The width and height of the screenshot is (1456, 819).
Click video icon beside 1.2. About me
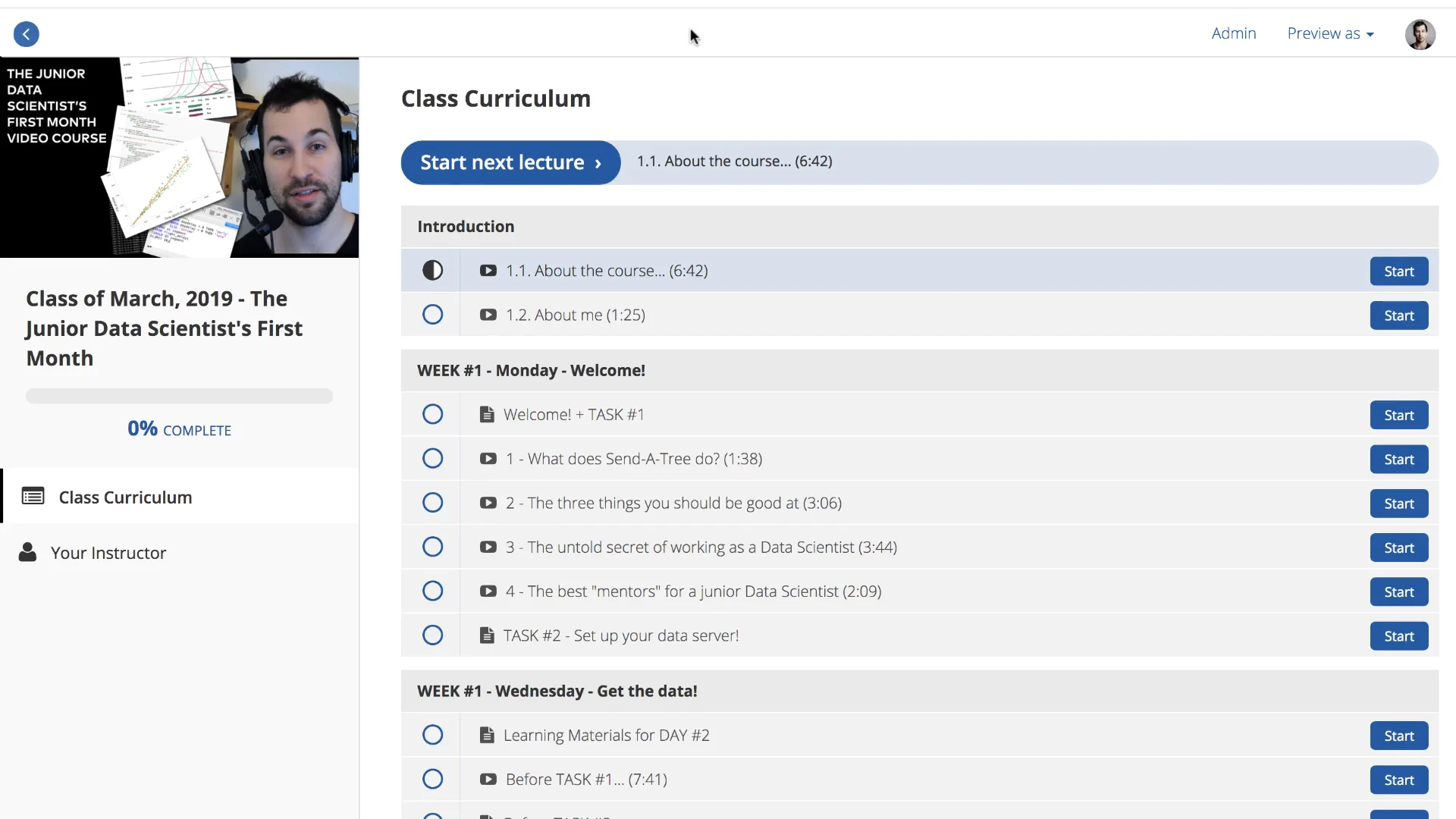click(488, 315)
